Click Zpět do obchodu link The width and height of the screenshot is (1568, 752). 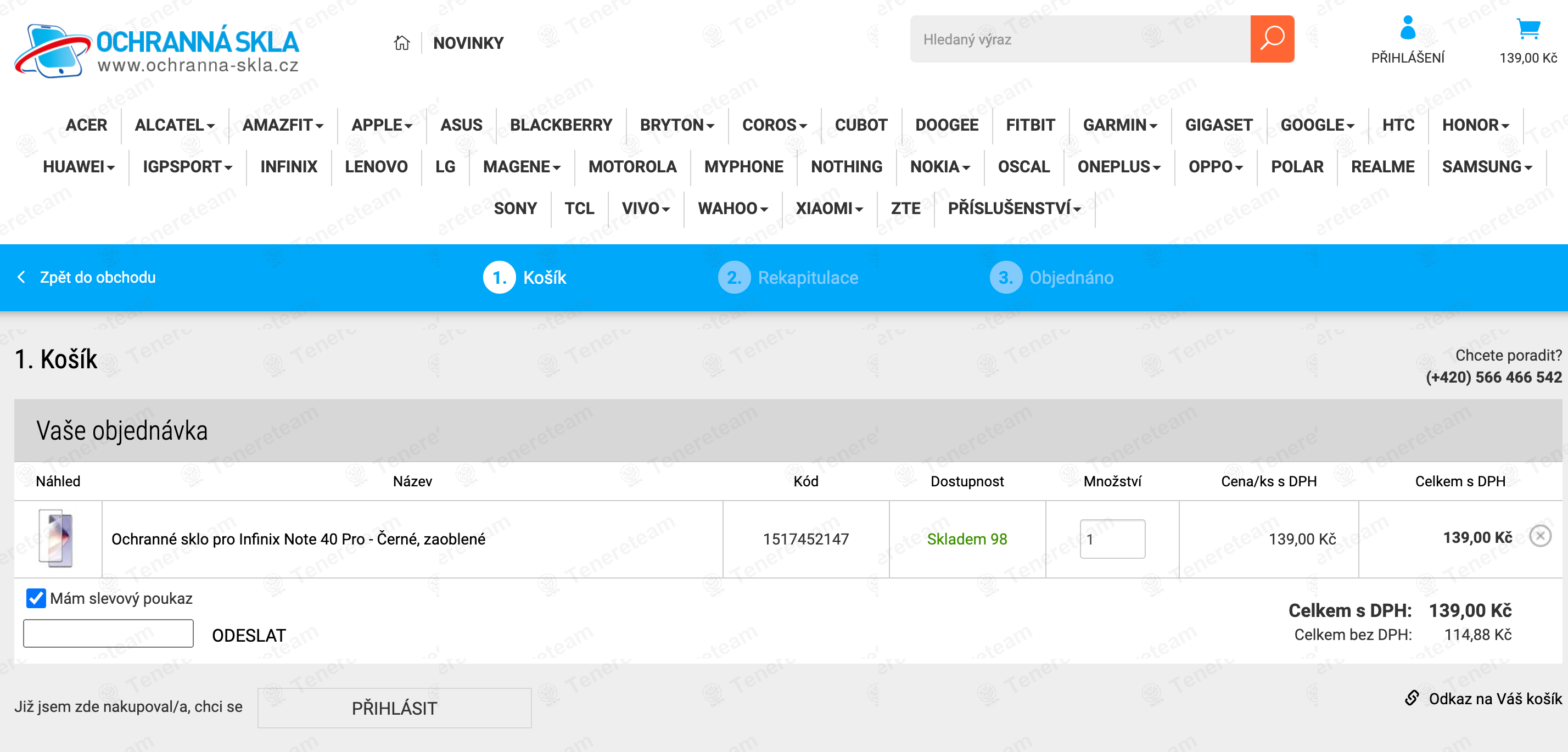97,277
